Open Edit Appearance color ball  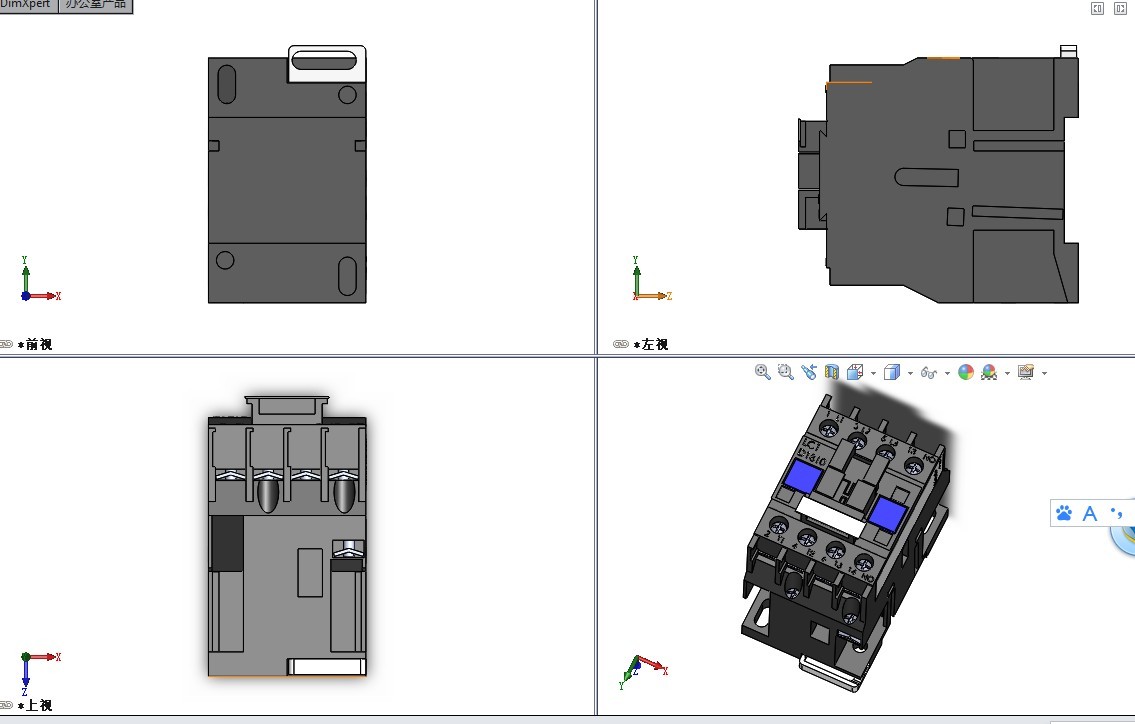tap(966, 372)
